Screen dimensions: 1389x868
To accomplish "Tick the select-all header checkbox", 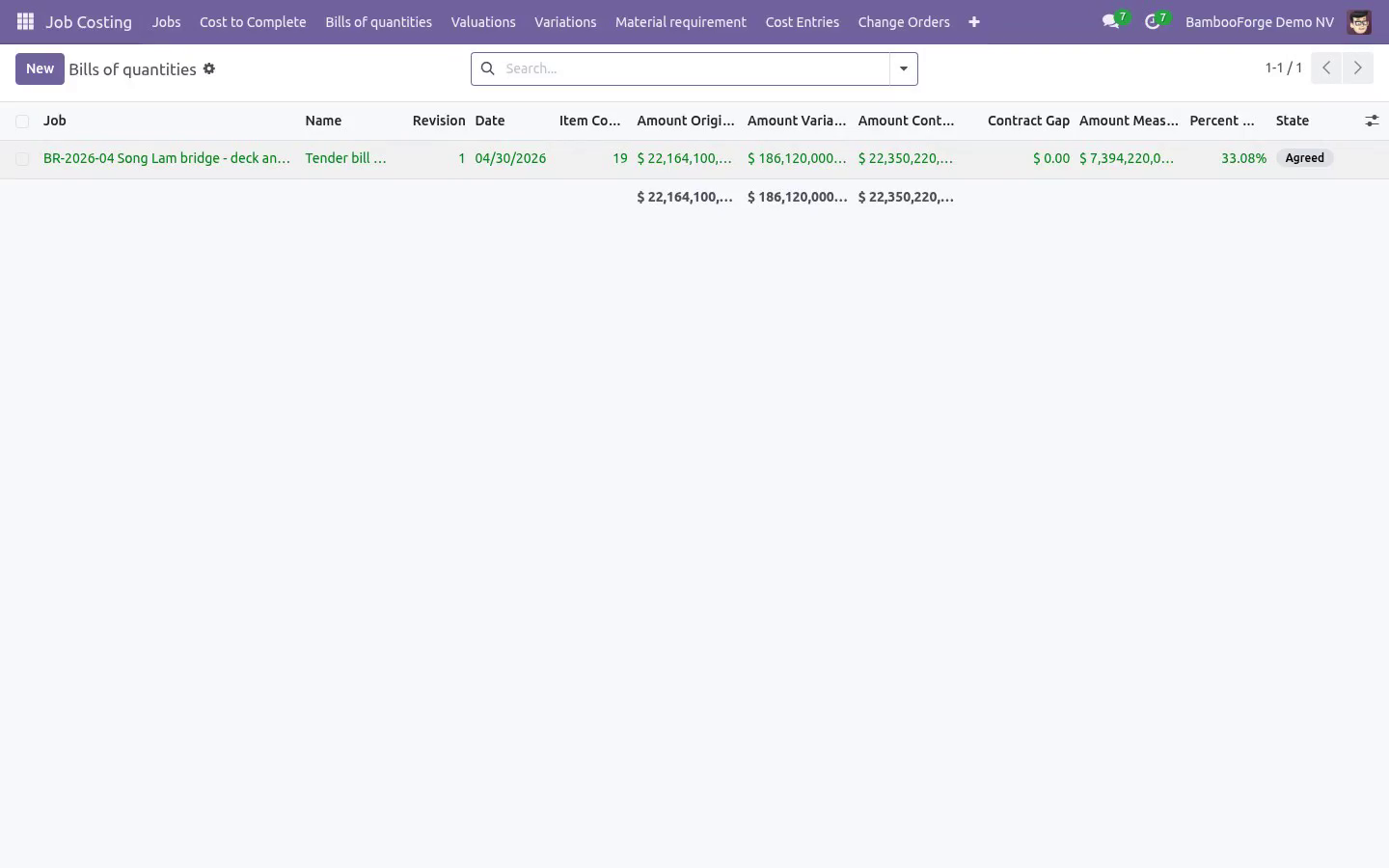I will click(x=22, y=122).
